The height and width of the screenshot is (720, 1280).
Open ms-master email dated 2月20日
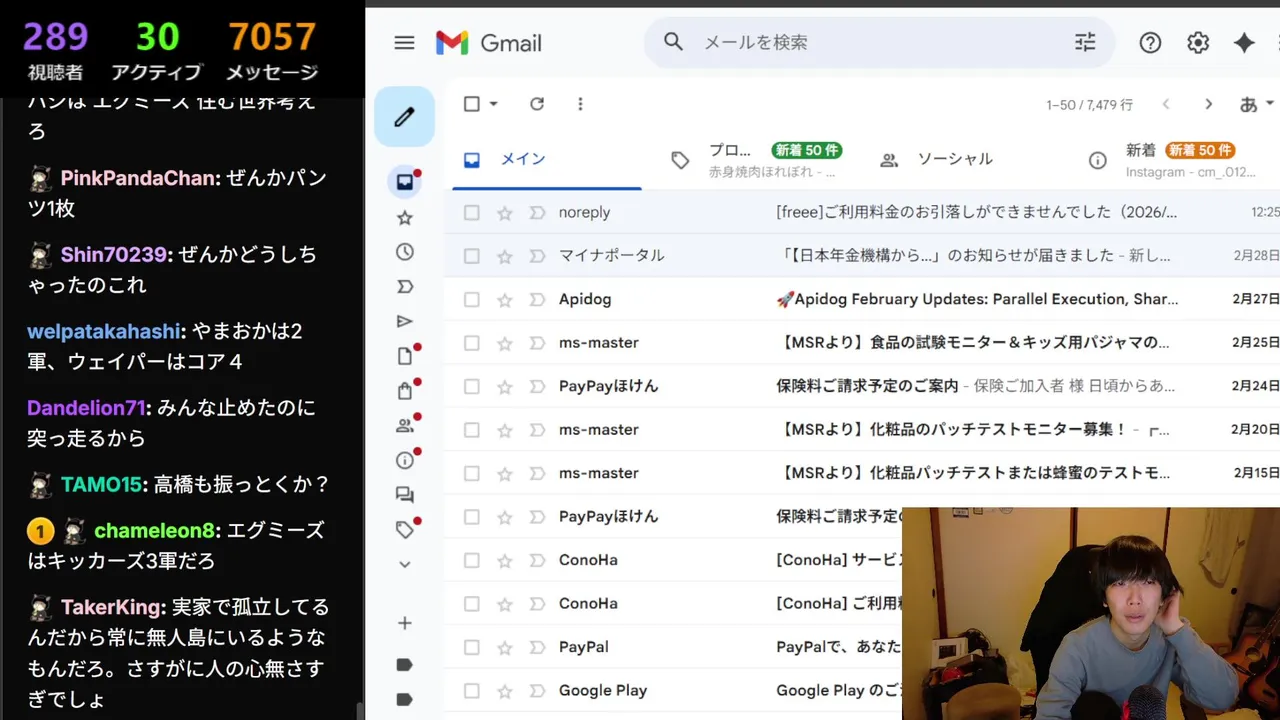[x=862, y=430]
